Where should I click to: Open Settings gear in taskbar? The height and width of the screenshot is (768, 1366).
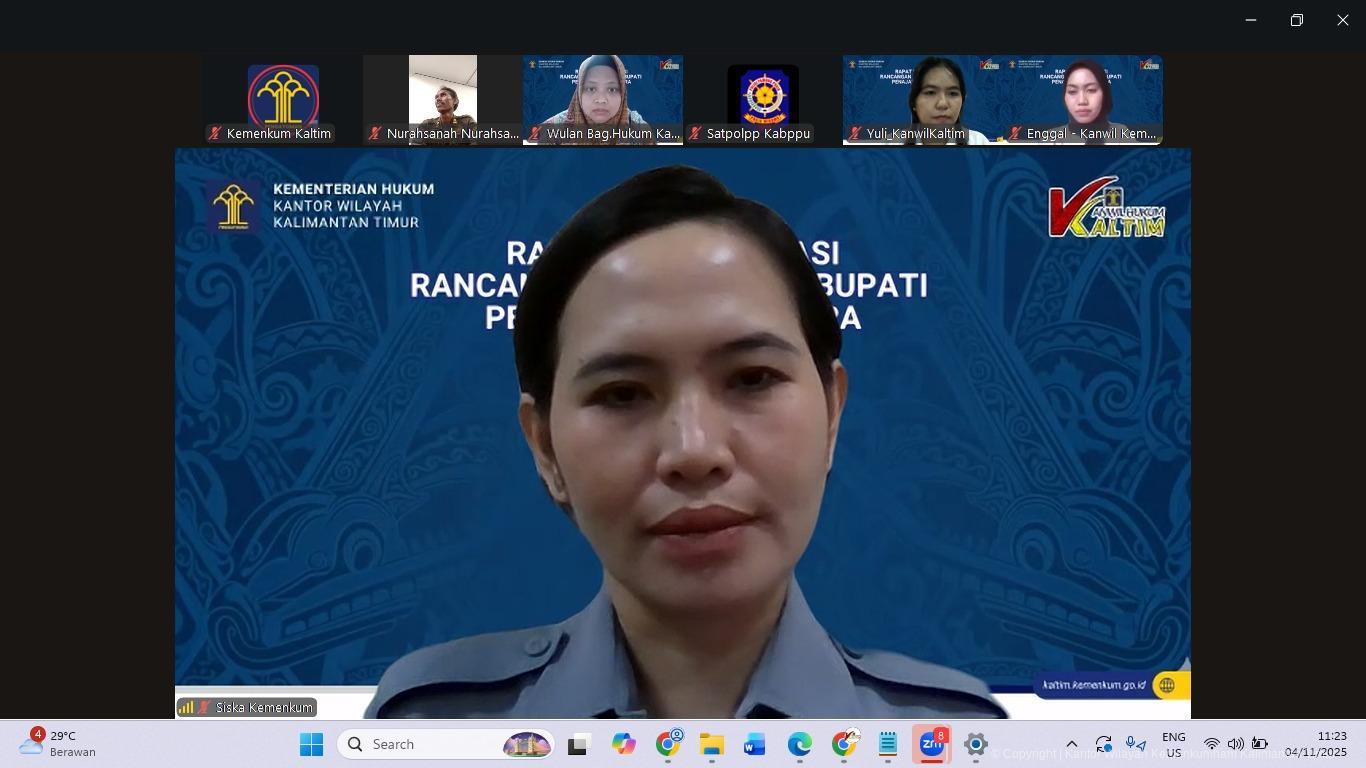tap(975, 745)
